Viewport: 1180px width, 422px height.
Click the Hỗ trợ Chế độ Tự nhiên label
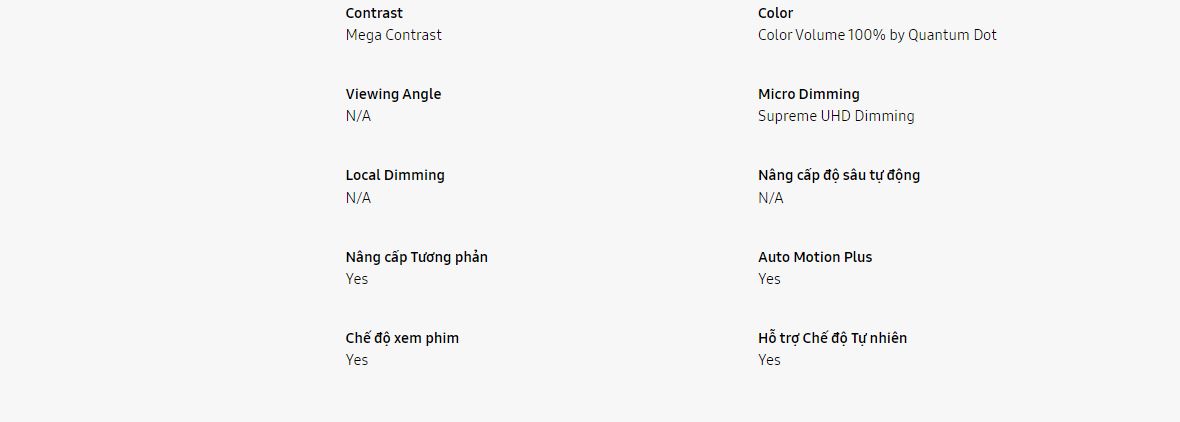(x=832, y=338)
